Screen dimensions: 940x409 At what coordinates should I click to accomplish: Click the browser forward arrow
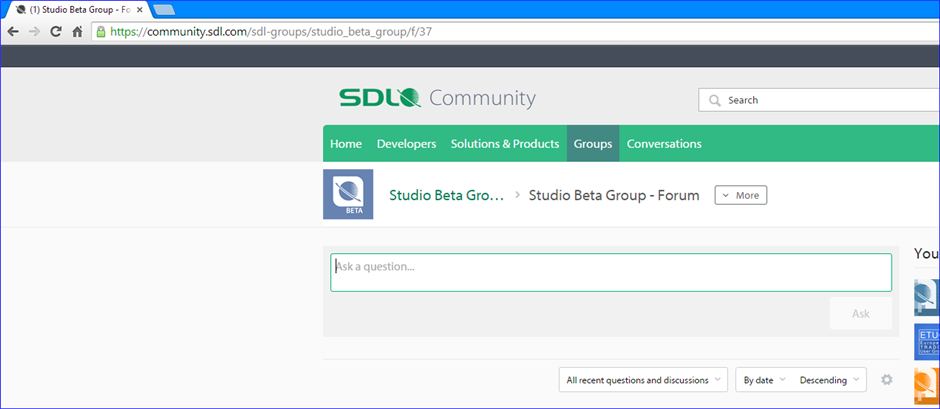(34, 31)
